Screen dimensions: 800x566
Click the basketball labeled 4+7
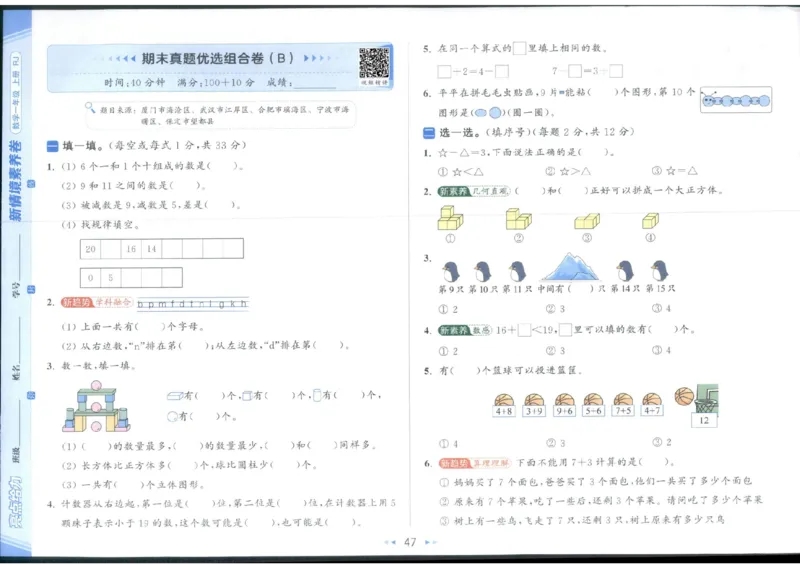[652, 405]
